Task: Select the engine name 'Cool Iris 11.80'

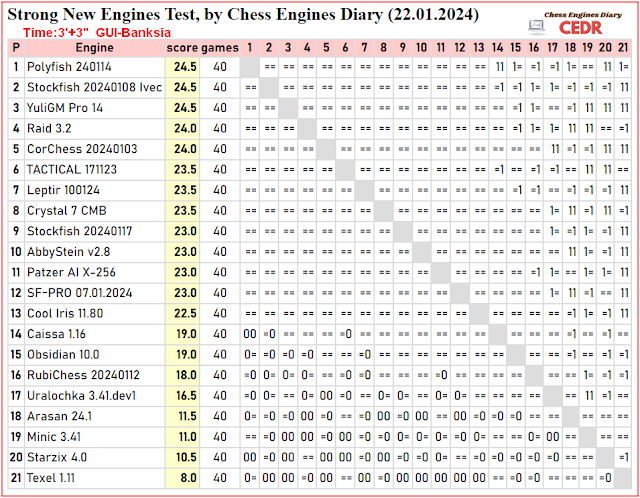Action: point(65,313)
